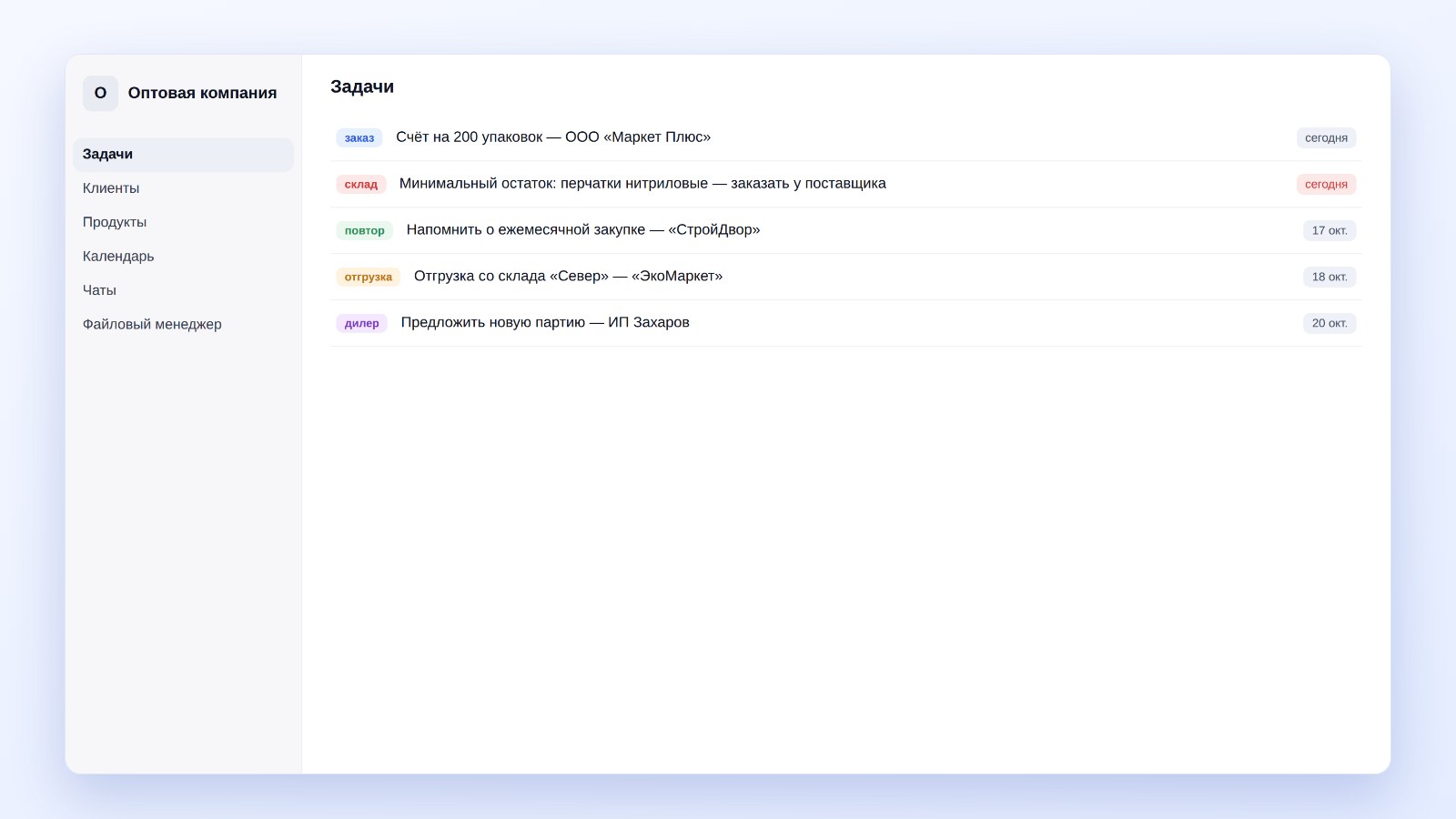Open task Напомнить о ежемесячной закупке
The height and width of the screenshot is (819, 1456).
(x=583, y=230)
